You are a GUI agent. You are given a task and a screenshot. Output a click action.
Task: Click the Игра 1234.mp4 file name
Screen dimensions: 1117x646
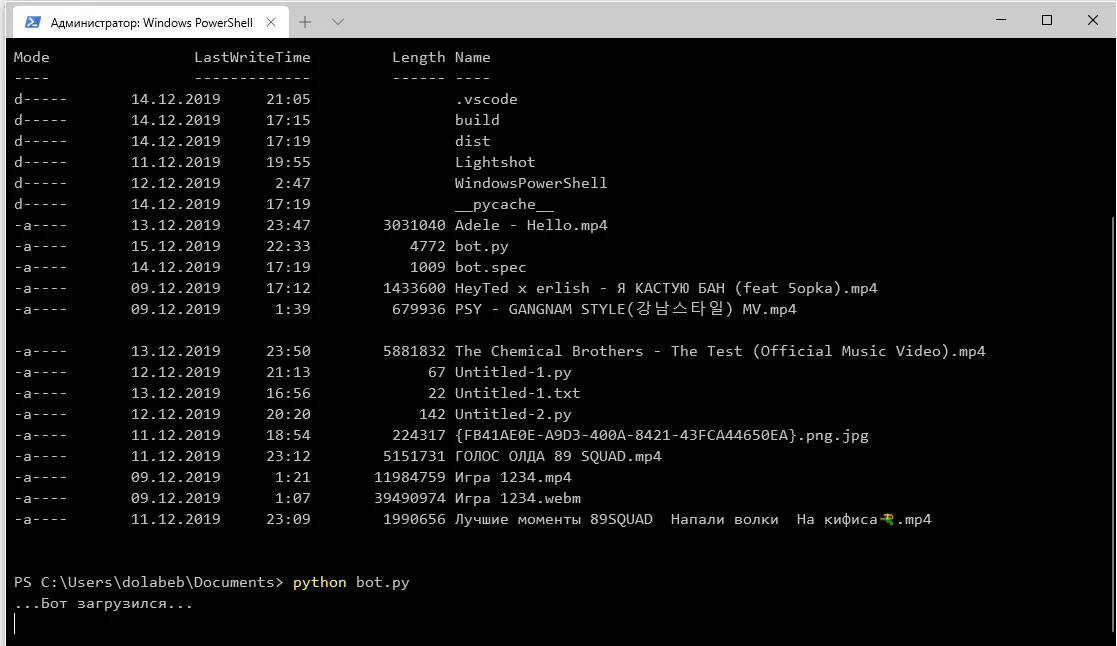click(513, 477)
